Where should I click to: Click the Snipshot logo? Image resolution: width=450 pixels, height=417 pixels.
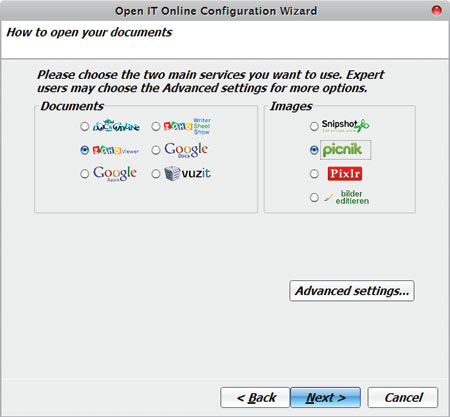(345, 126)
